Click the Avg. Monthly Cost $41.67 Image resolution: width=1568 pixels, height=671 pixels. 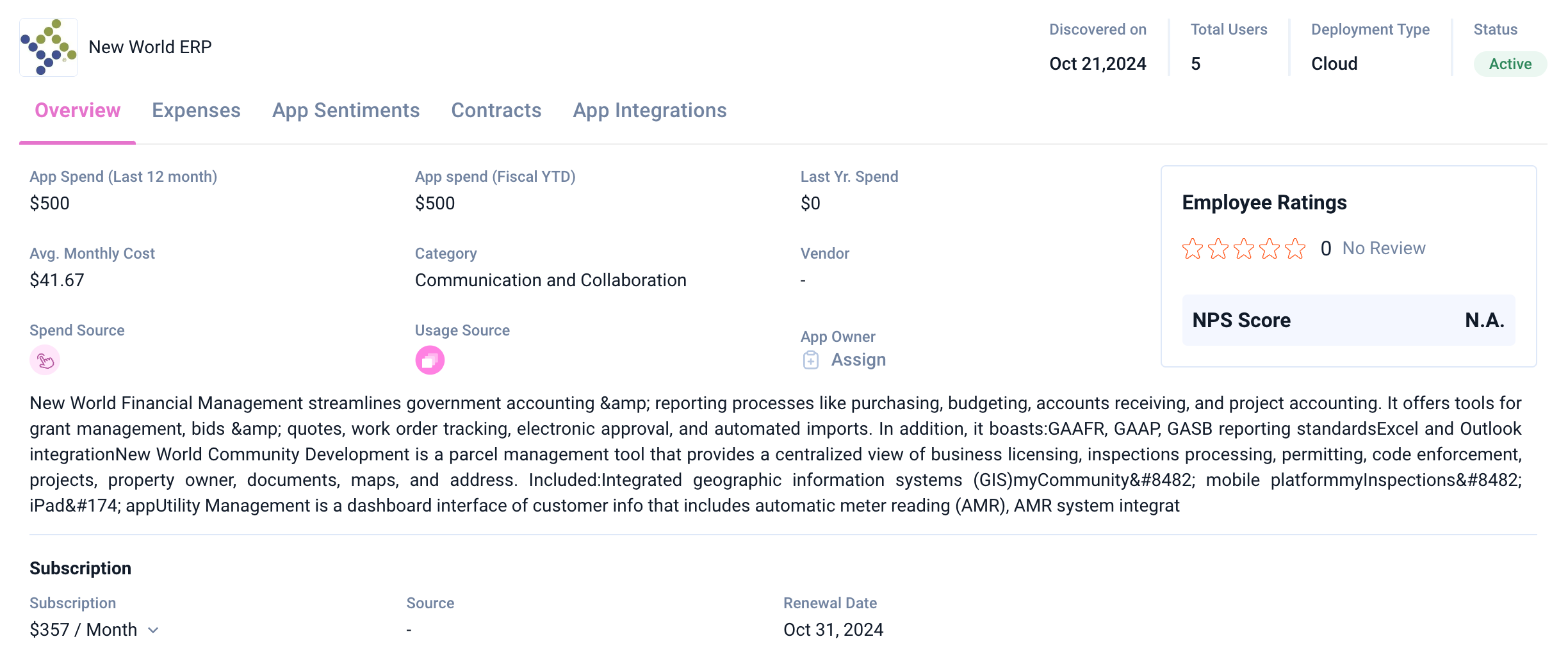pos(57,280)
